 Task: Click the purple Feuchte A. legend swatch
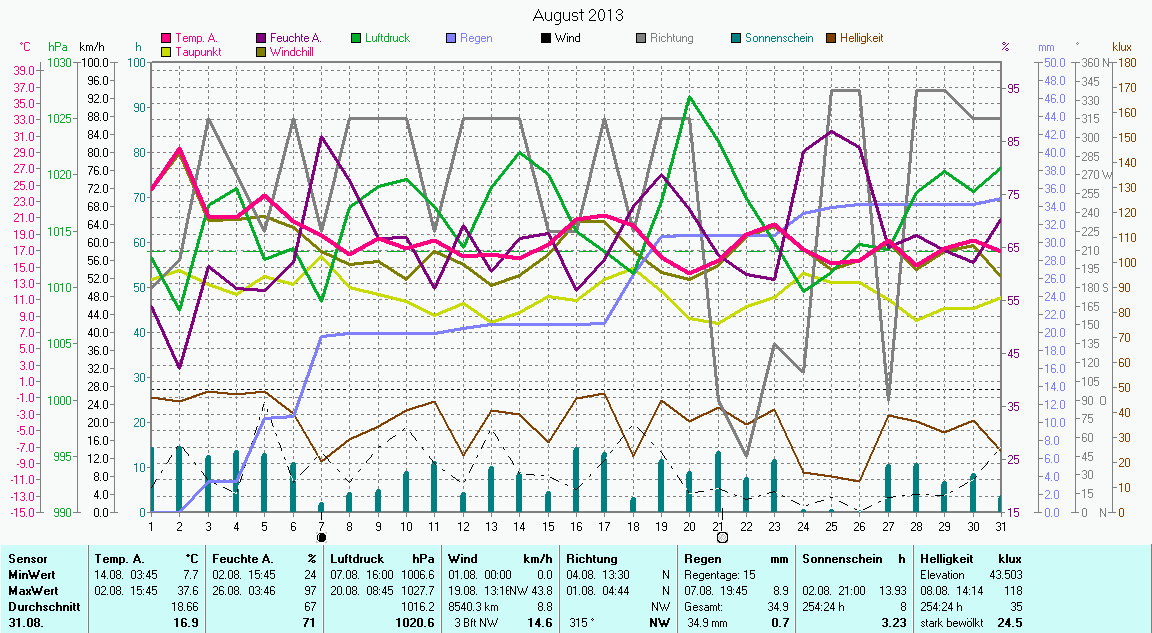(262, 39)
